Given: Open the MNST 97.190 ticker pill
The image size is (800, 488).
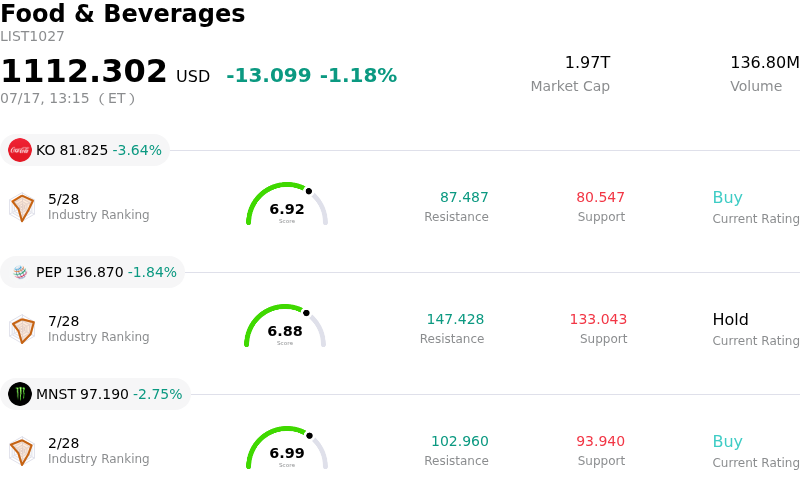Looking at the screenshot, I should pos(95,394).
